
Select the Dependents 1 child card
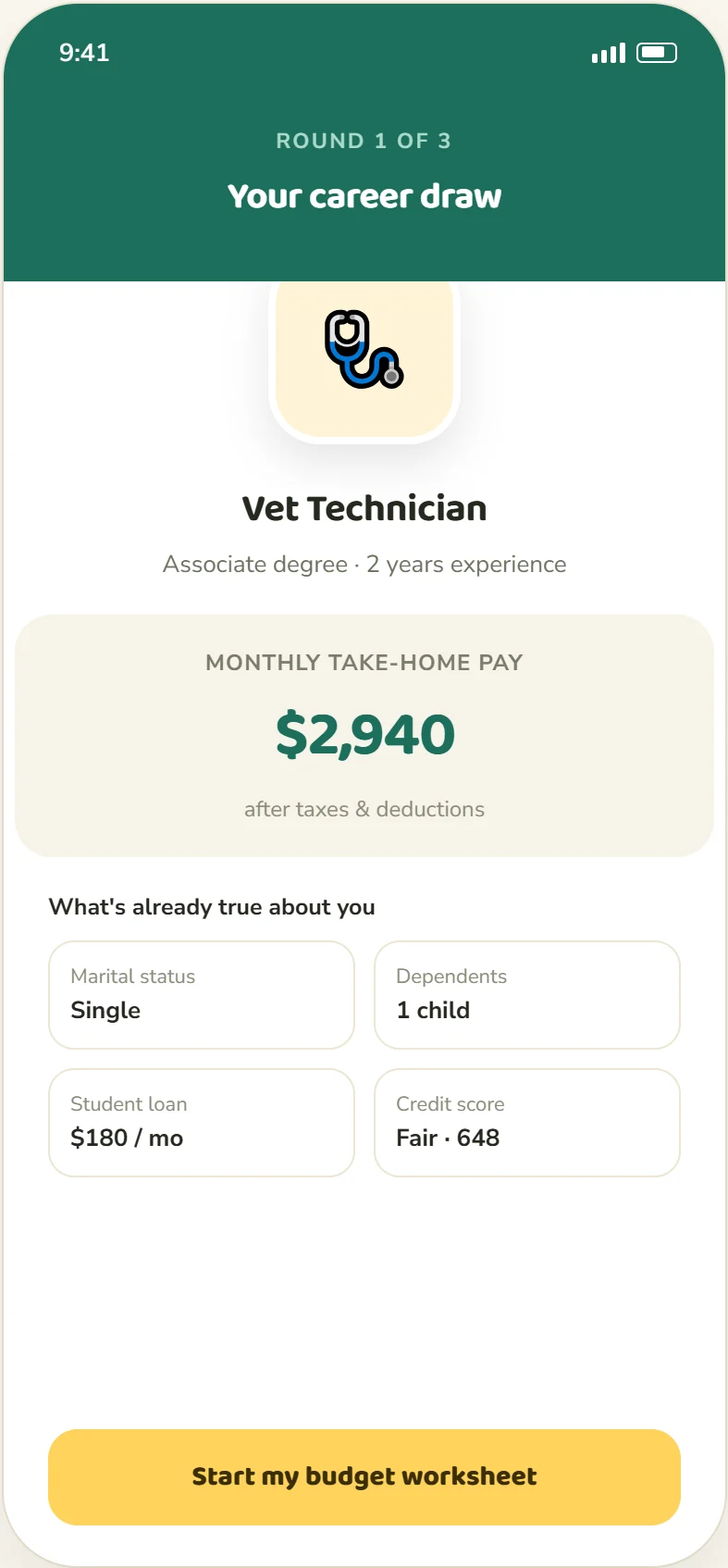click(x=527, y=995)
